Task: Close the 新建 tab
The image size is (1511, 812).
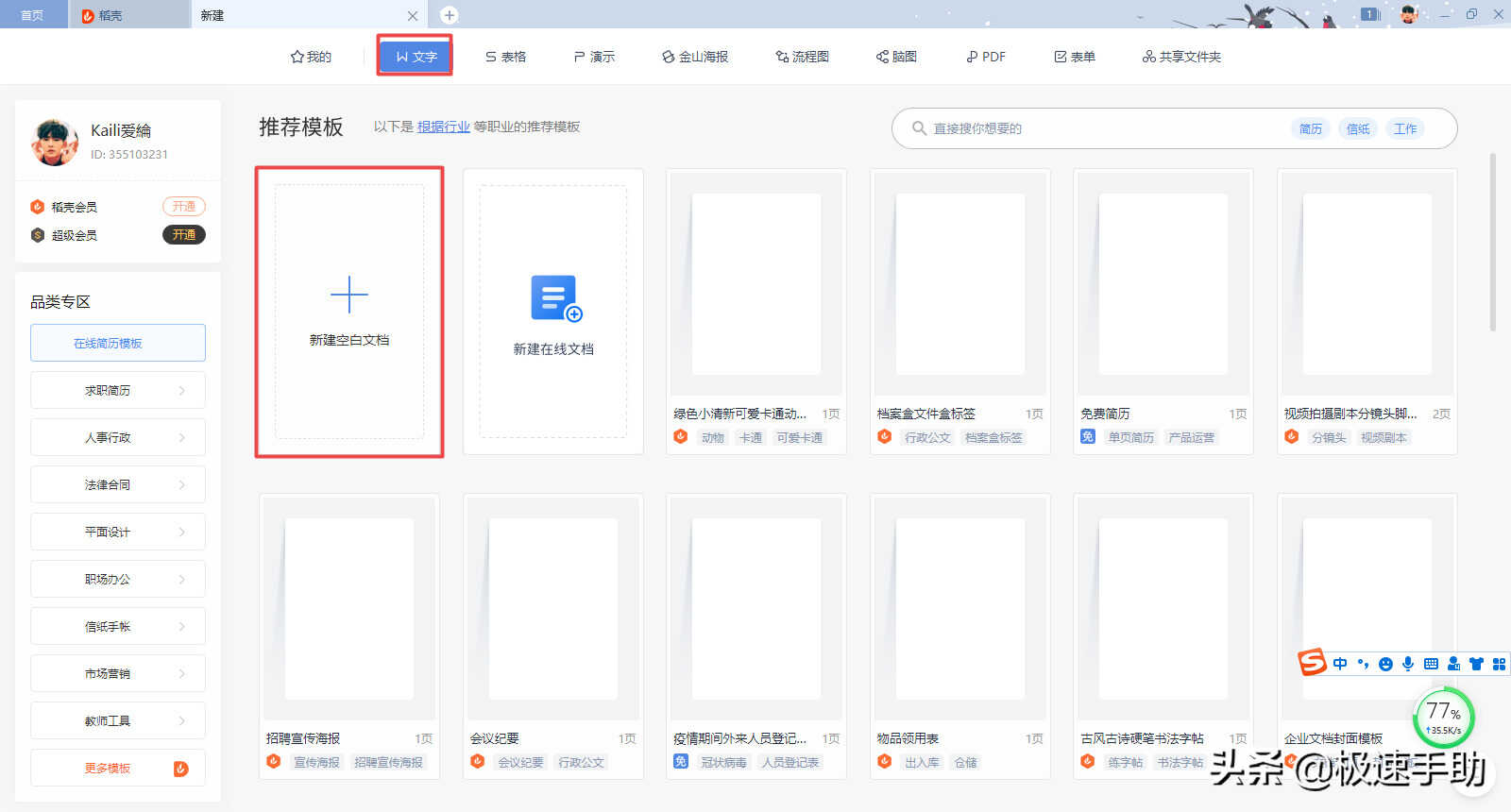Action: [x=413, y=15]
